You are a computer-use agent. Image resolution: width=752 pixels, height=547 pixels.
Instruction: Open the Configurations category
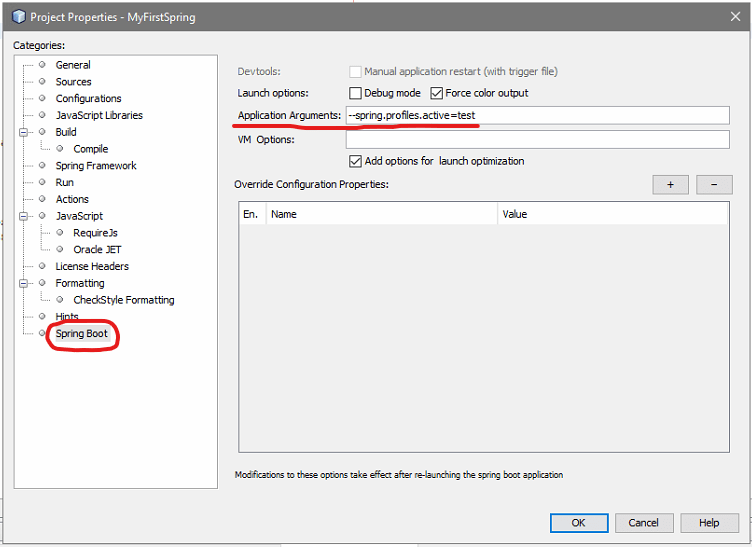(88, 98)
